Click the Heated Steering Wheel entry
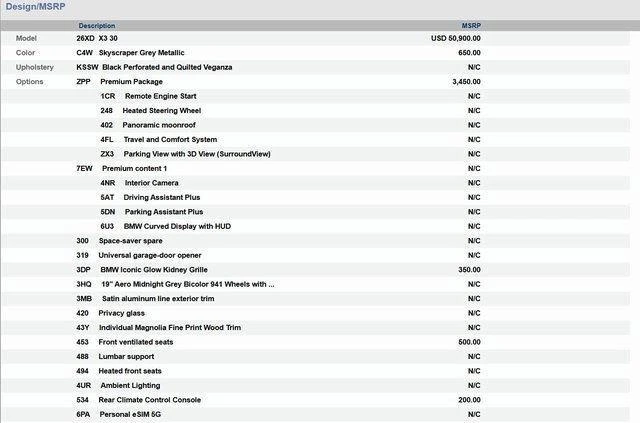 pos(162,110)
